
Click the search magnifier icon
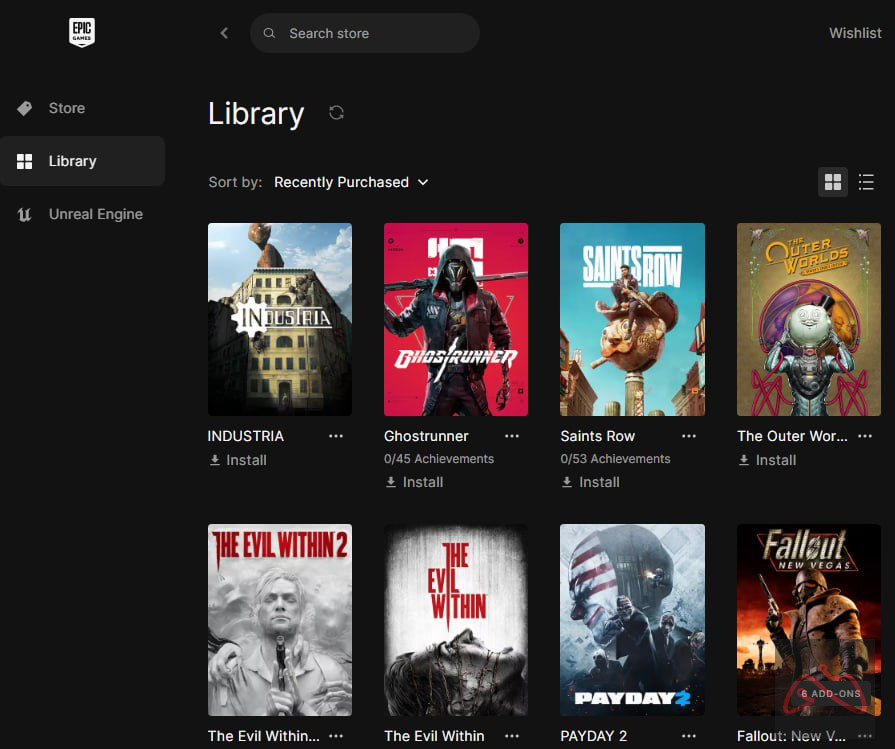[269, 33]
